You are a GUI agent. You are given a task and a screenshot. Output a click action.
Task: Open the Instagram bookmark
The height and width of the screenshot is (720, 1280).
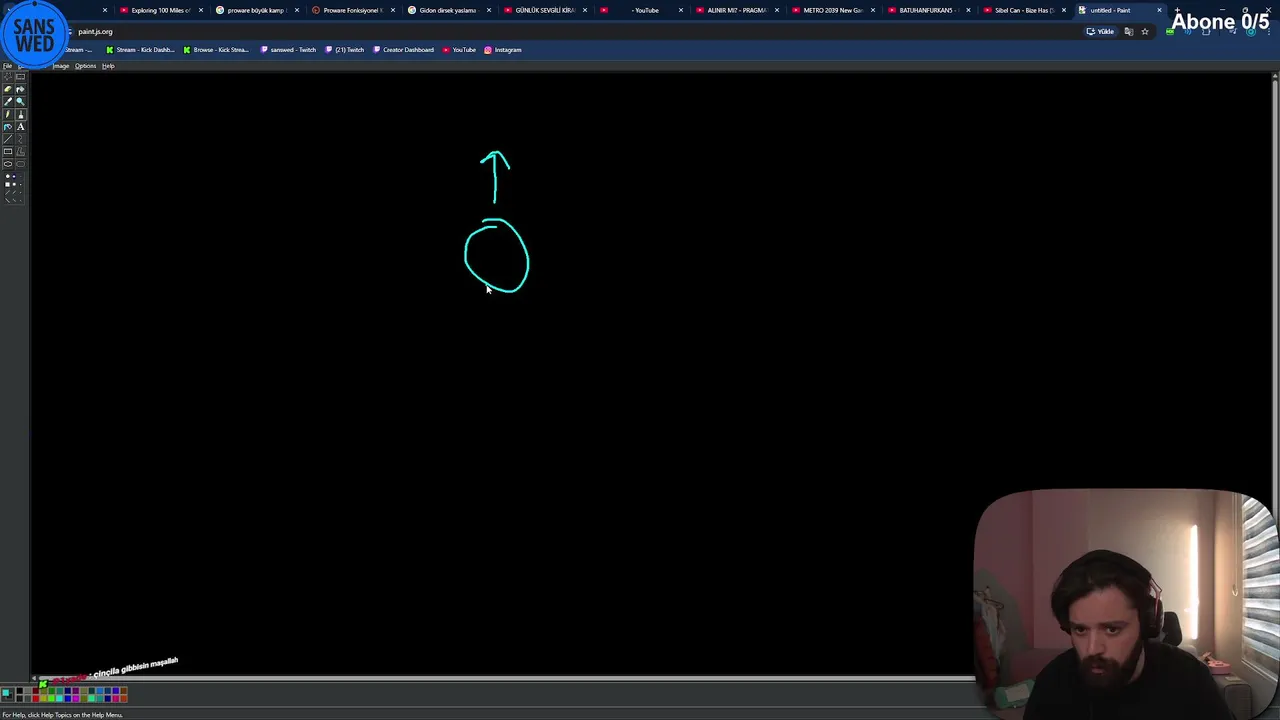click(503, 50)
